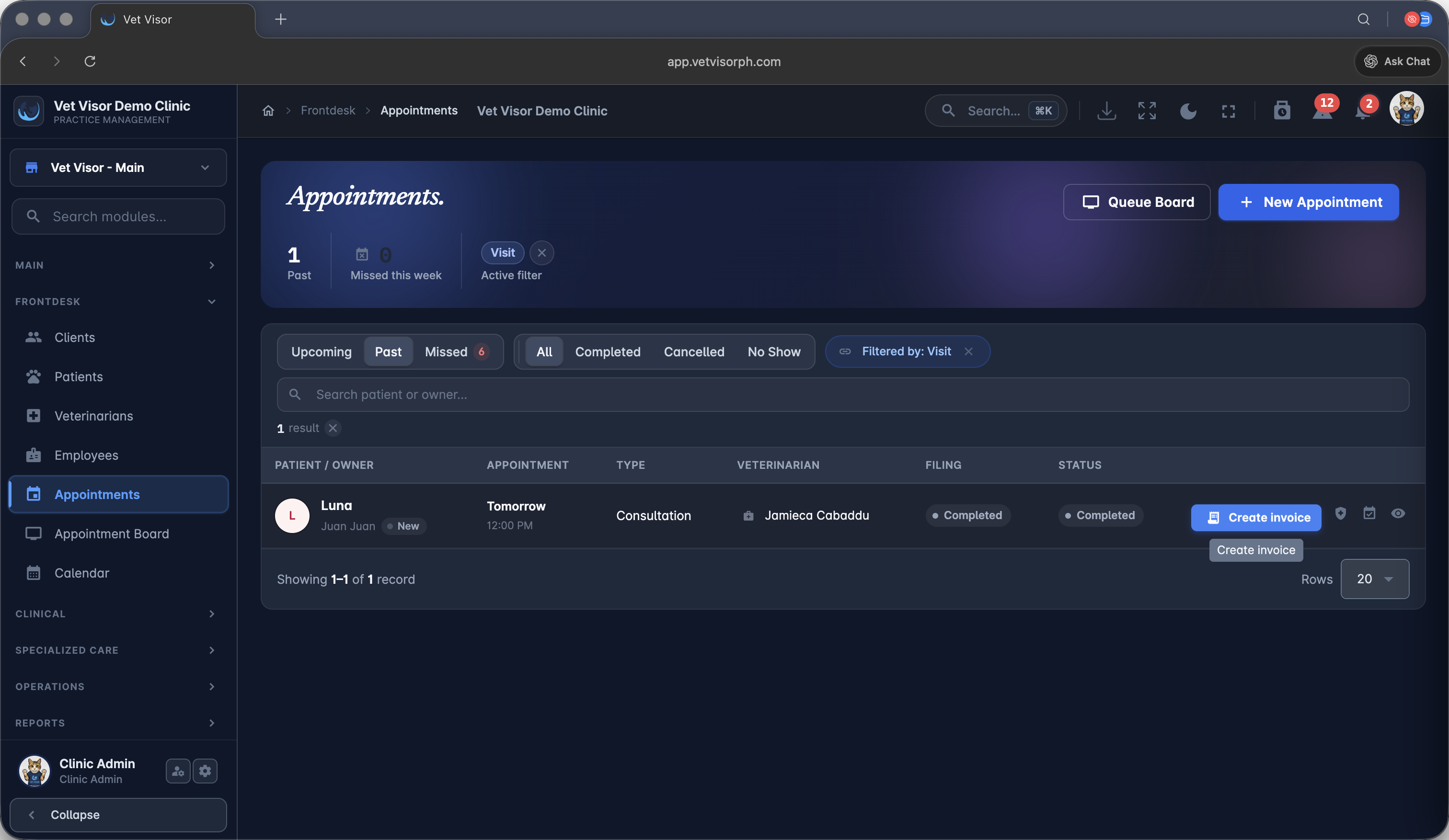Filter by No Show status

(774, 352)
